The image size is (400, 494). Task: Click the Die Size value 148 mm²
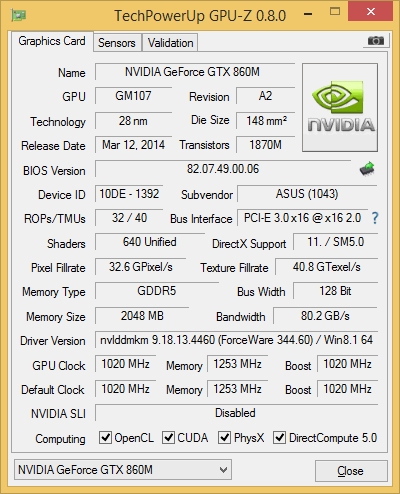click(266, 121)
